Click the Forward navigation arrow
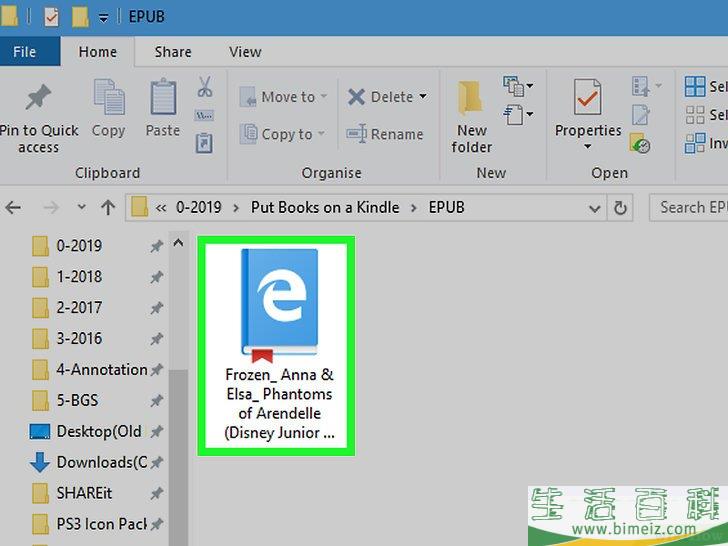This screenshot has height=546, width=728. tap(51, 207)
